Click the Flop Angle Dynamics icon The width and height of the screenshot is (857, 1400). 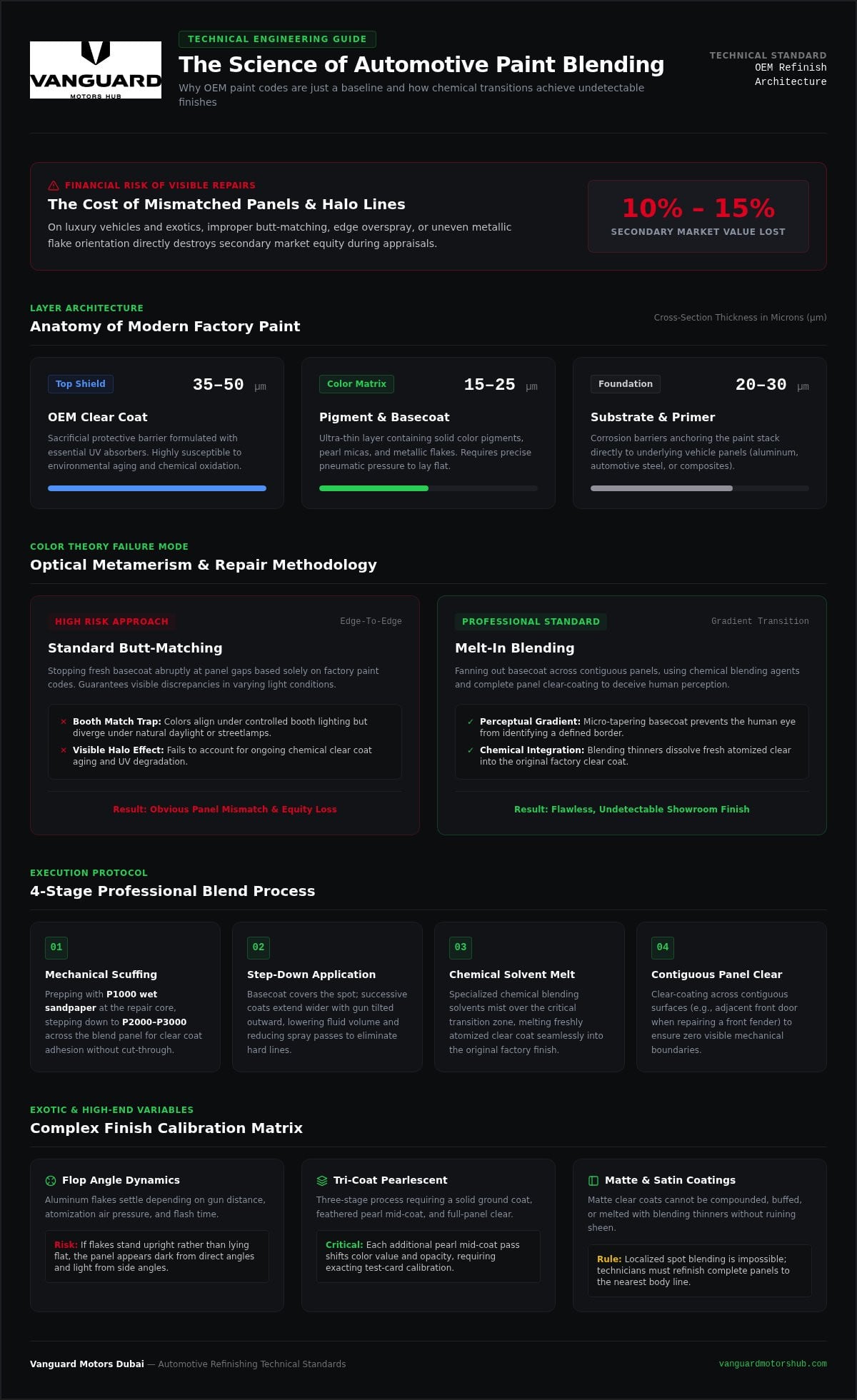(x=51, y=1181)
